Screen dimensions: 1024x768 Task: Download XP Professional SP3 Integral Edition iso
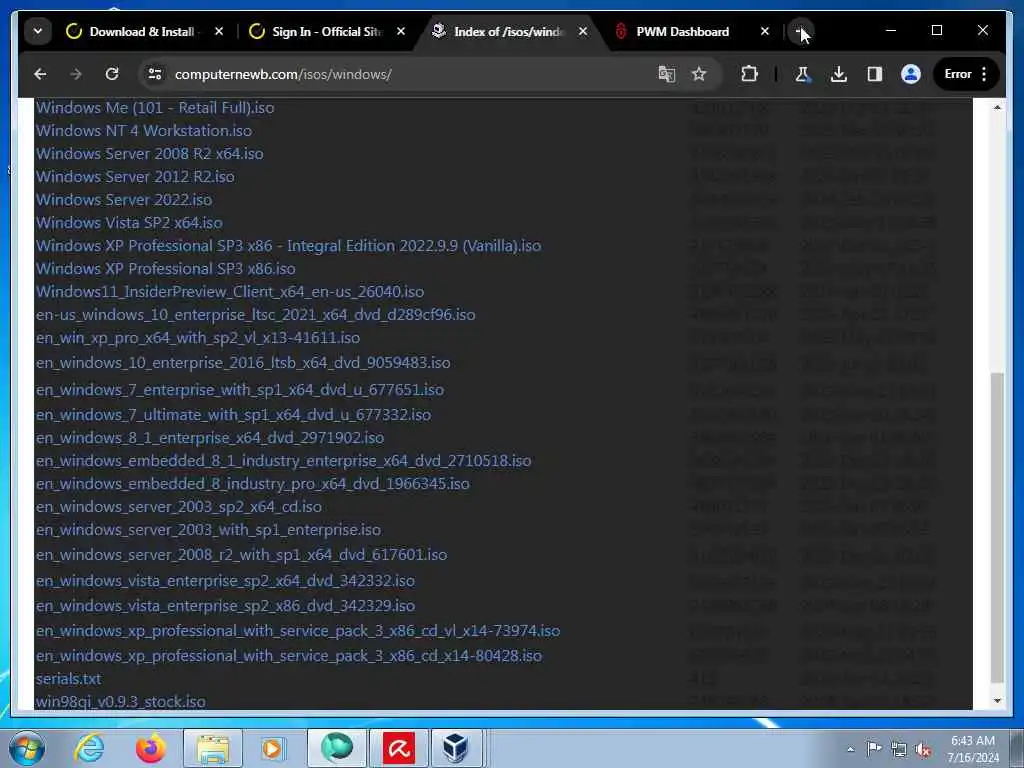point(289,246)
